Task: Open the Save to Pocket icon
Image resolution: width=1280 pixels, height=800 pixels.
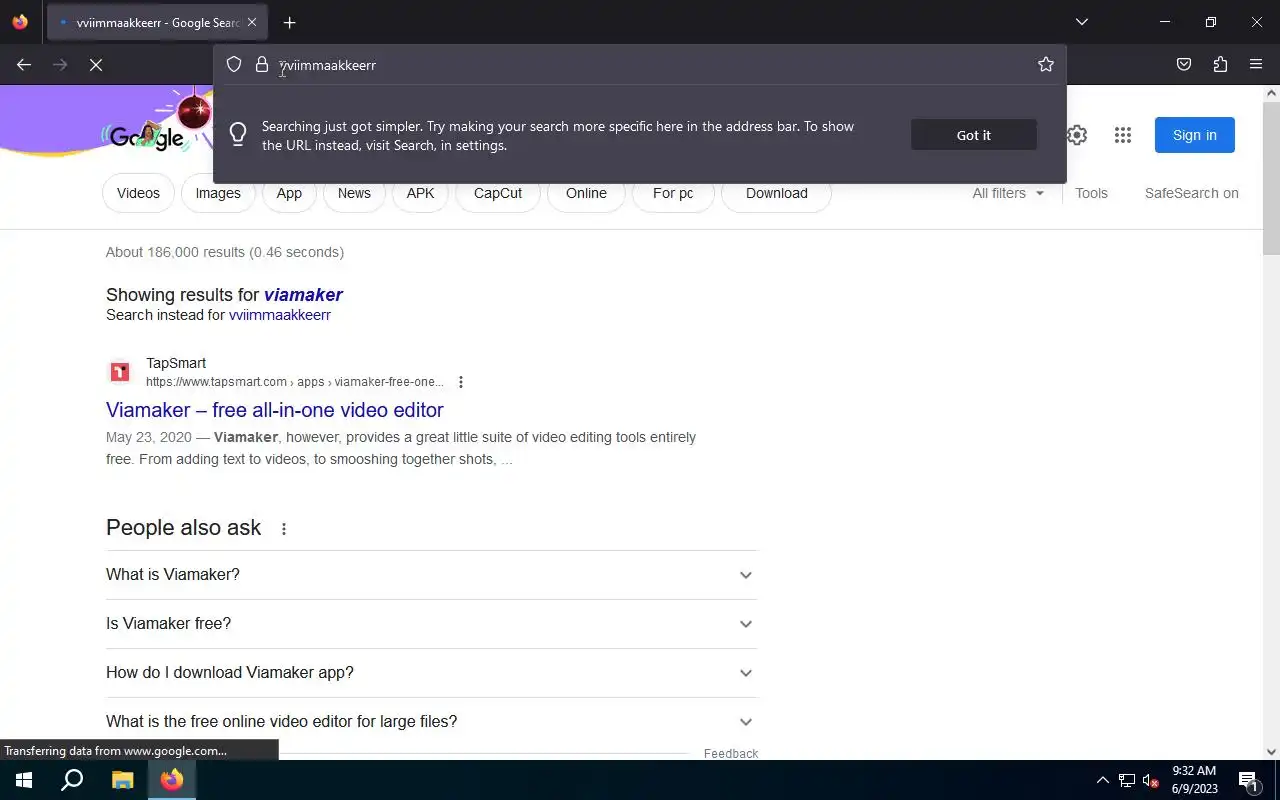Action: pos(1184,65)
